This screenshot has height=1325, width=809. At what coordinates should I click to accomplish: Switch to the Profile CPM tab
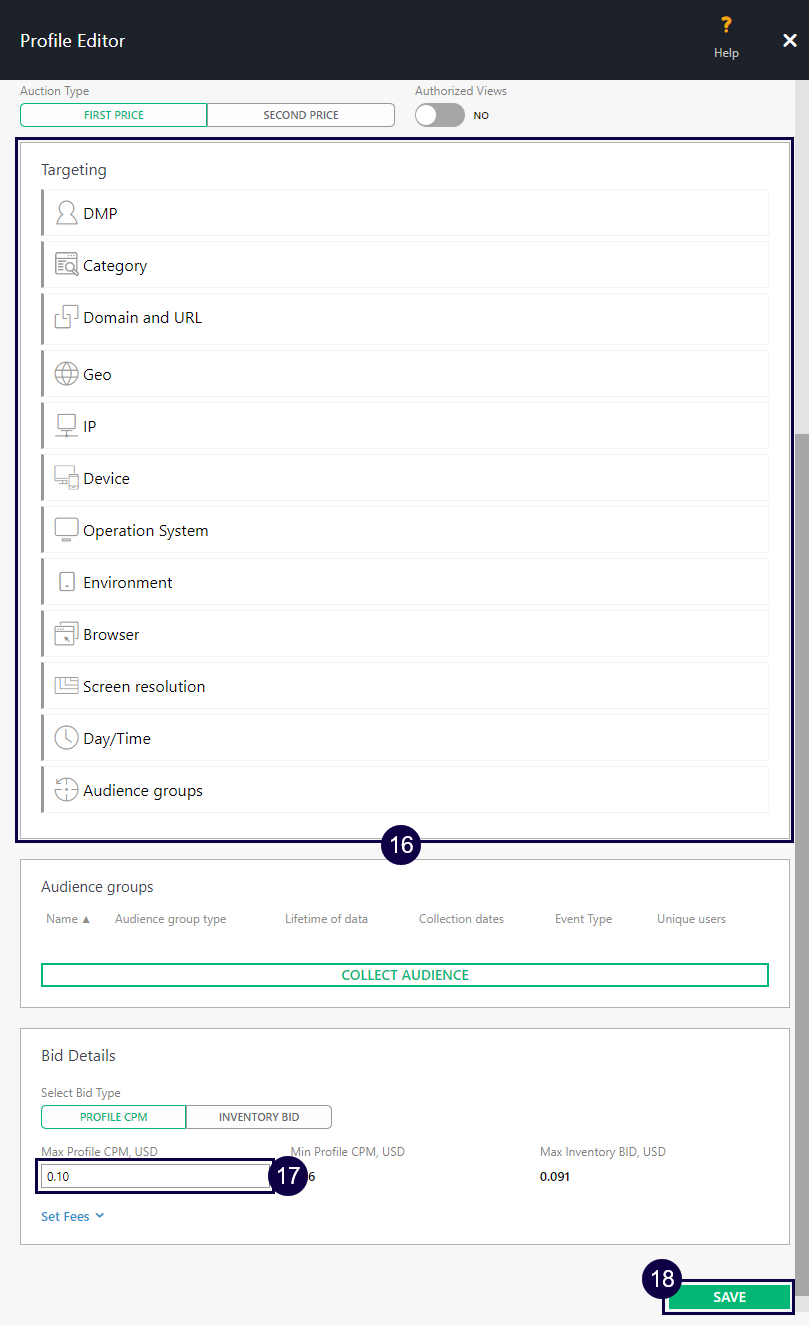(x=114, y=1117)
